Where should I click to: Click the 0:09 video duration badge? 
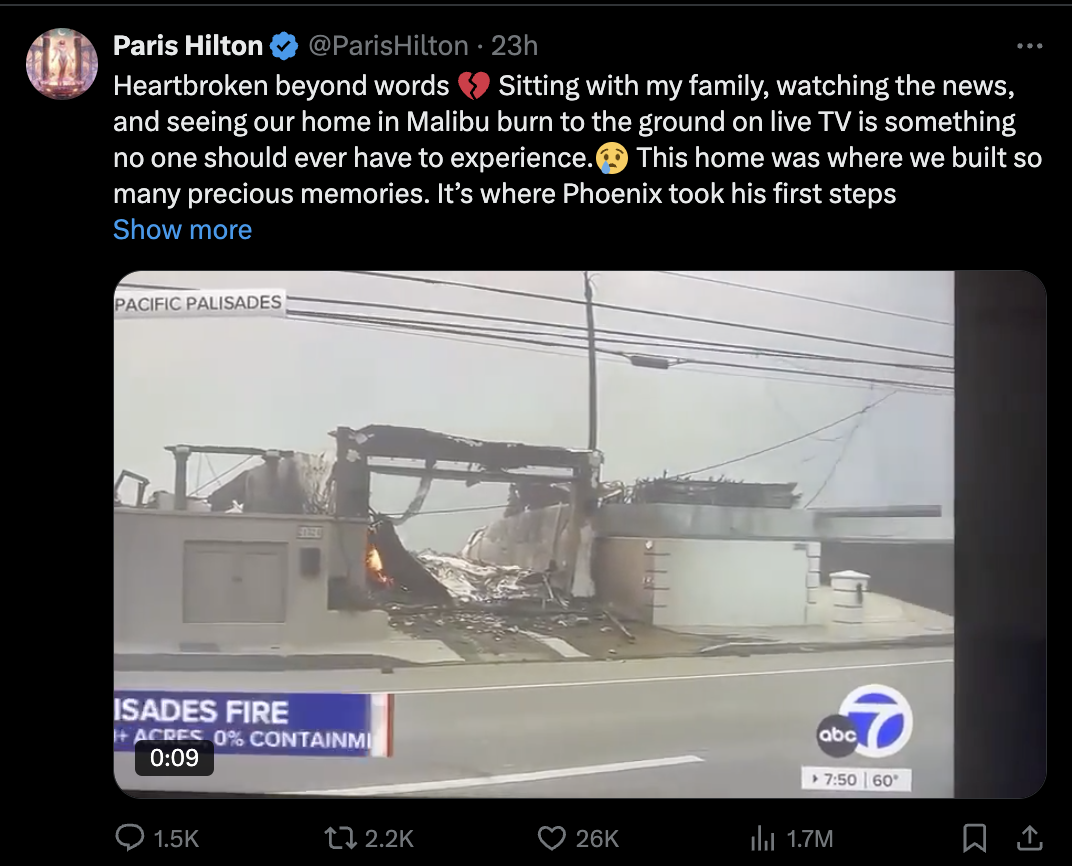tap(174, 757)
